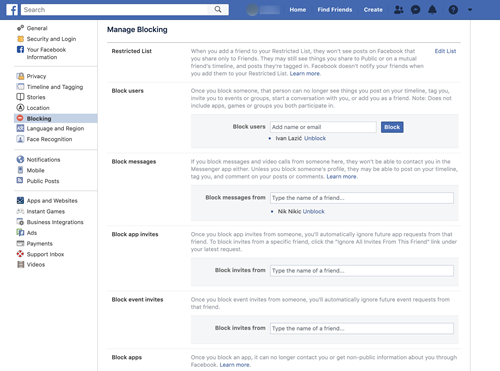
Task: Select Language and Region in the sidebar
Action: click(x=55, y=129)
